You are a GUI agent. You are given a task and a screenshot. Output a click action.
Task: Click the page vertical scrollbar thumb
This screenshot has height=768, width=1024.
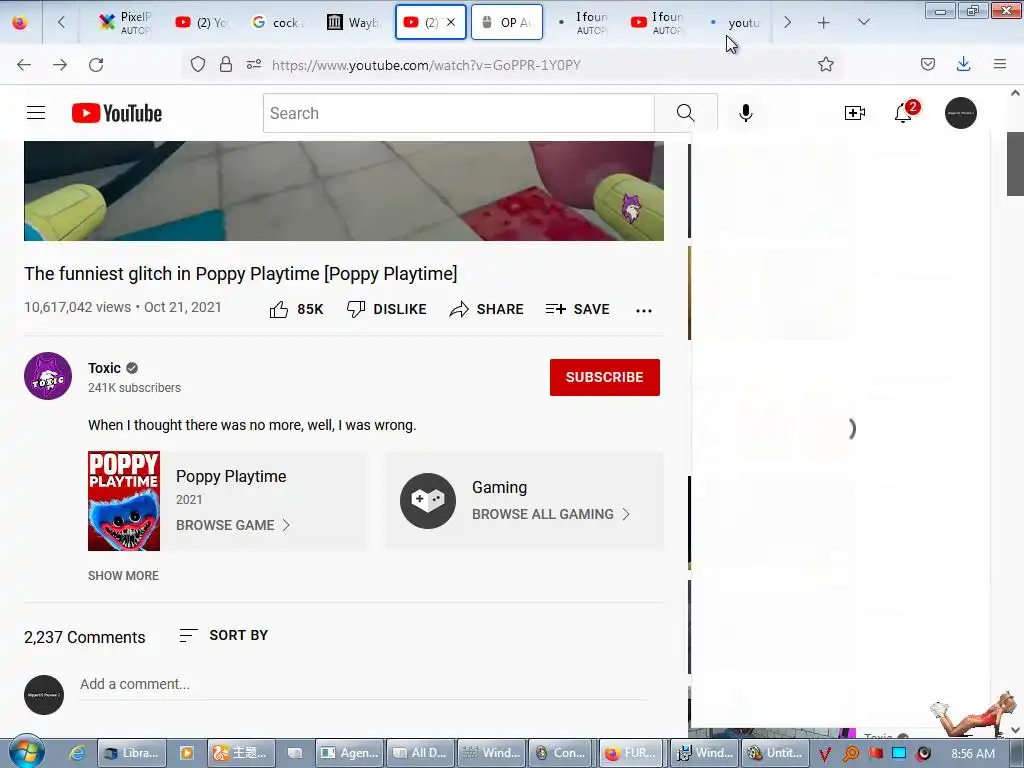[1015, 163]
